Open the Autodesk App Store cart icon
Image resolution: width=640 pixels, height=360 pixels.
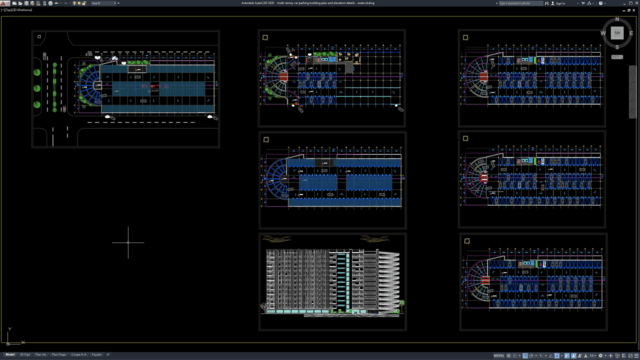[x=583, y=3]
